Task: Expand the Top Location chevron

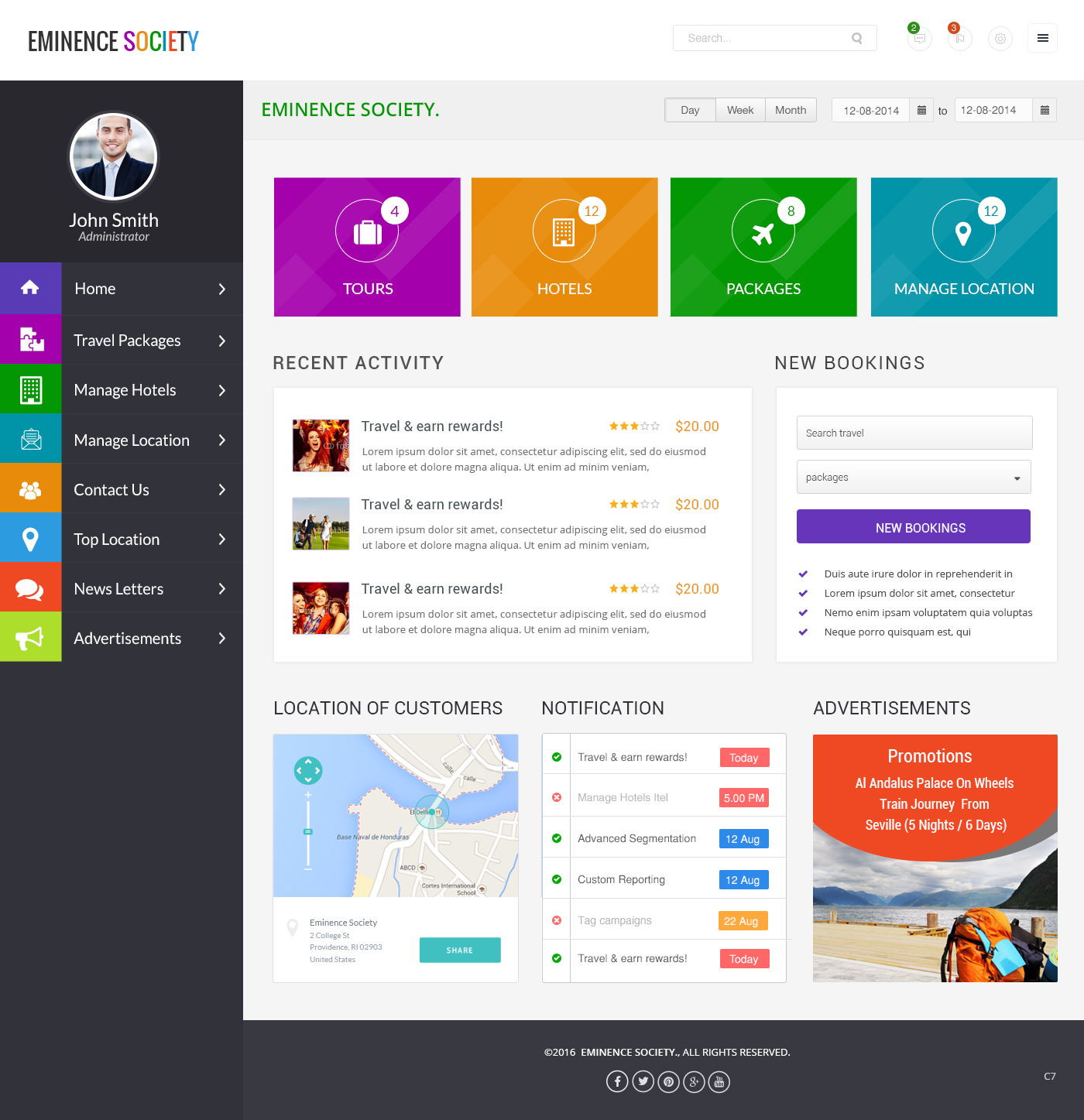Action: pos(222,539)
